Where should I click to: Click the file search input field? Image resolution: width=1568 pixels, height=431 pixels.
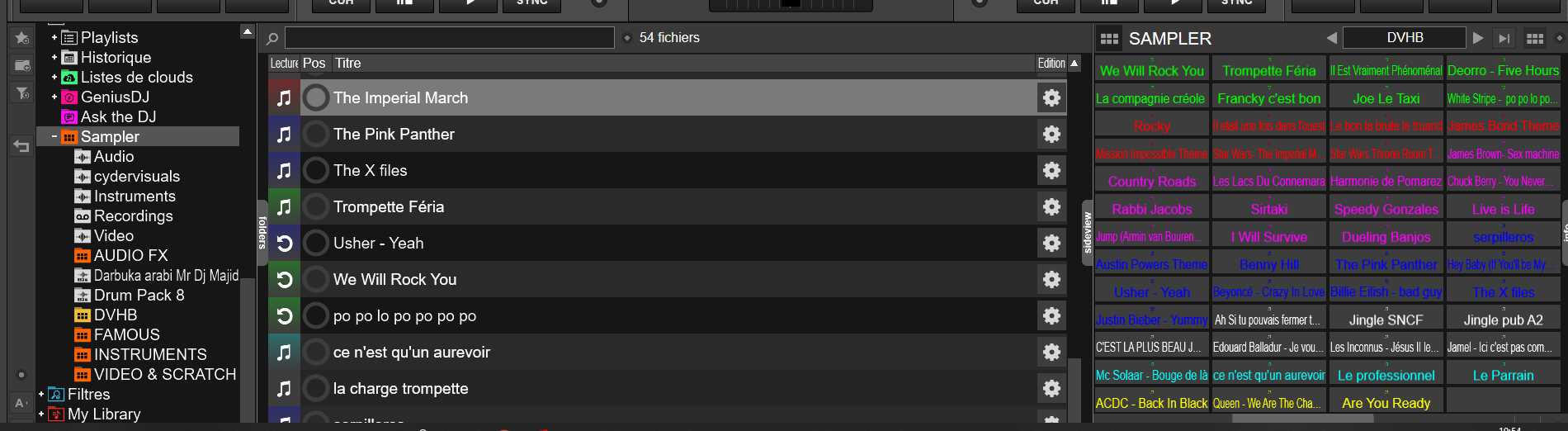[x=450, y=38]
